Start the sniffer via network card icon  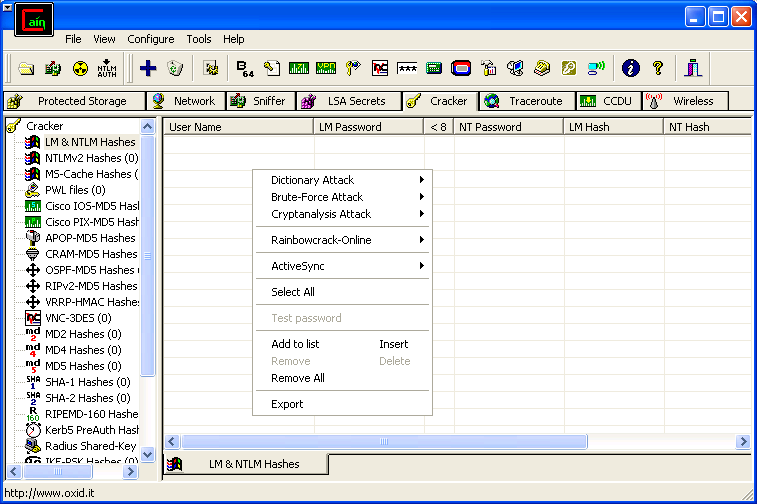tap(53, 68)
